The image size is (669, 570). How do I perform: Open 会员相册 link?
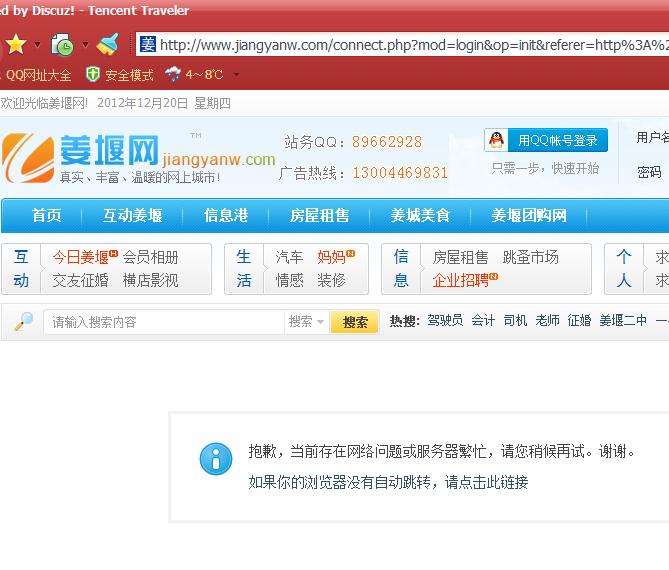point(151,257)
